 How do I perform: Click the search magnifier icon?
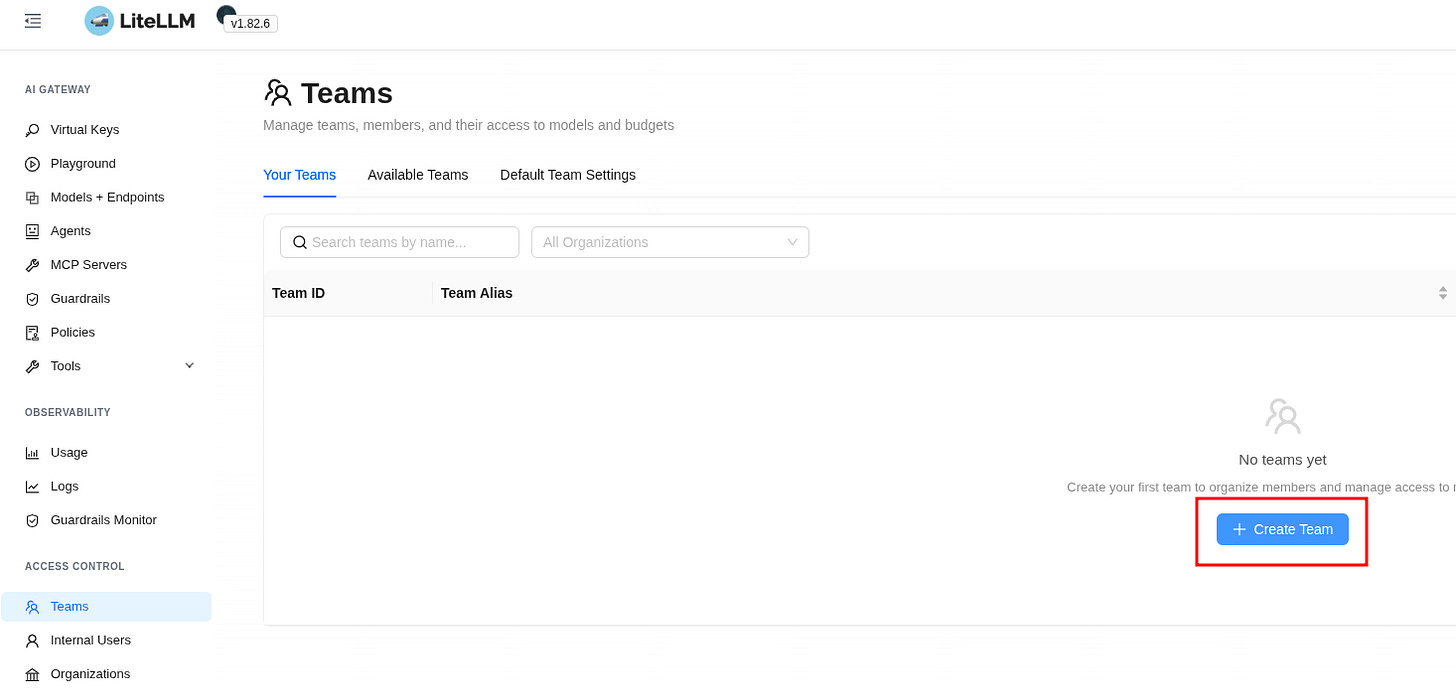(299, 242)
